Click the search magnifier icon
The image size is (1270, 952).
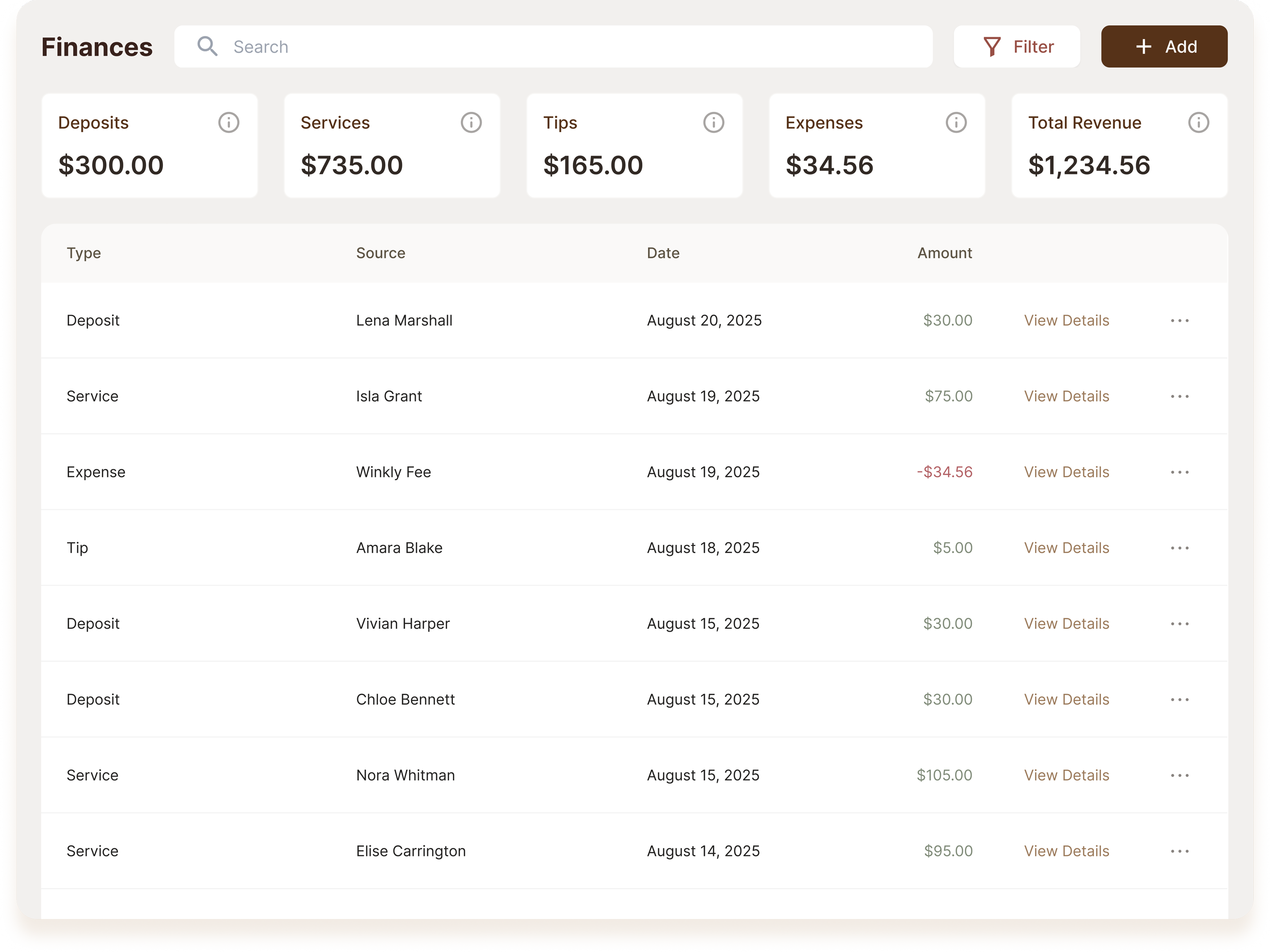click(207, 47)
